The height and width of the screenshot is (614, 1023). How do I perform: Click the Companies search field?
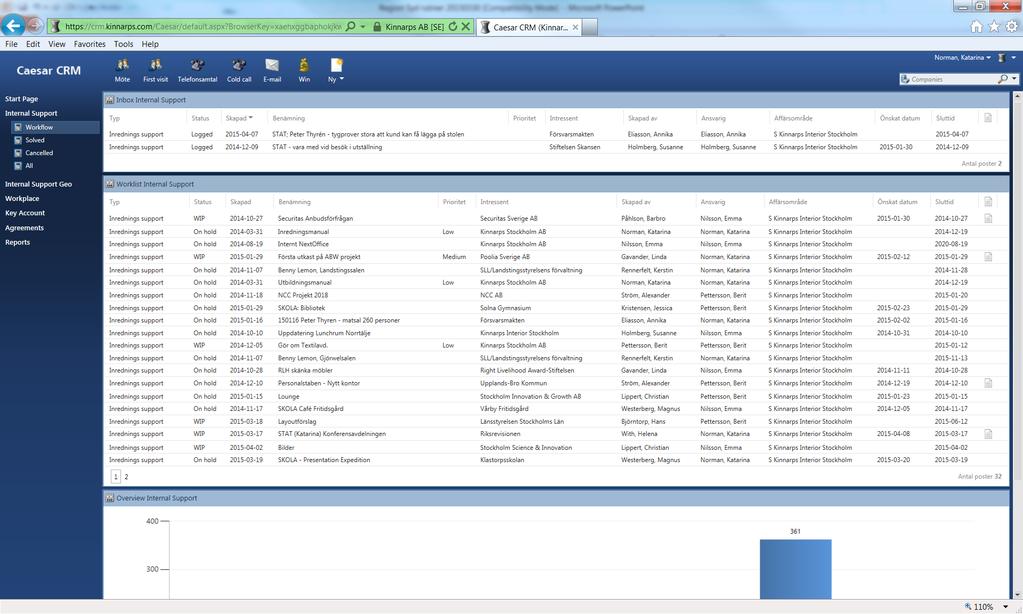[952, 79]
